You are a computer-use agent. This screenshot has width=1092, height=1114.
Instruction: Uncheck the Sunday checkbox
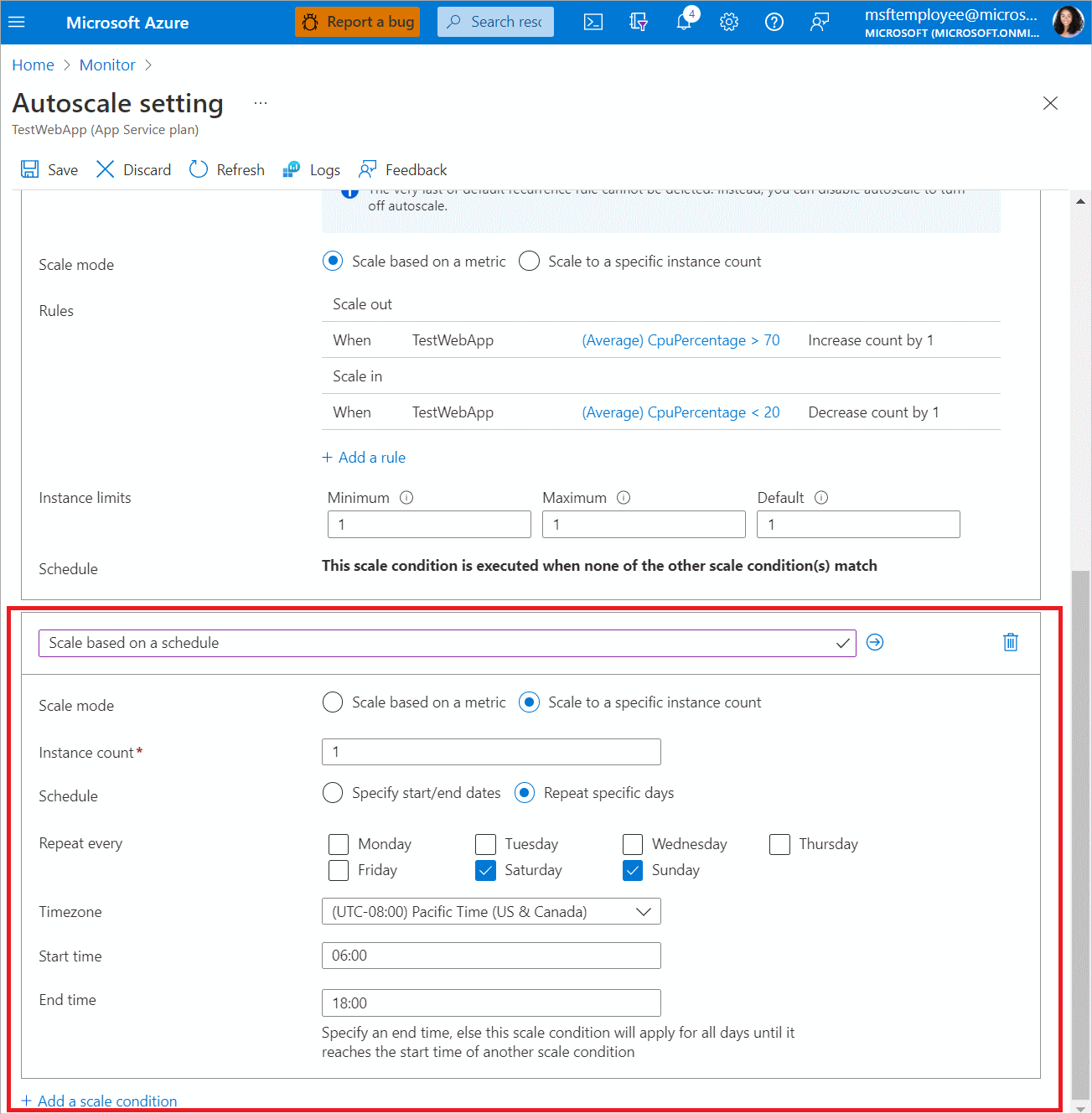pyautogui.click(x=633, y=870)
